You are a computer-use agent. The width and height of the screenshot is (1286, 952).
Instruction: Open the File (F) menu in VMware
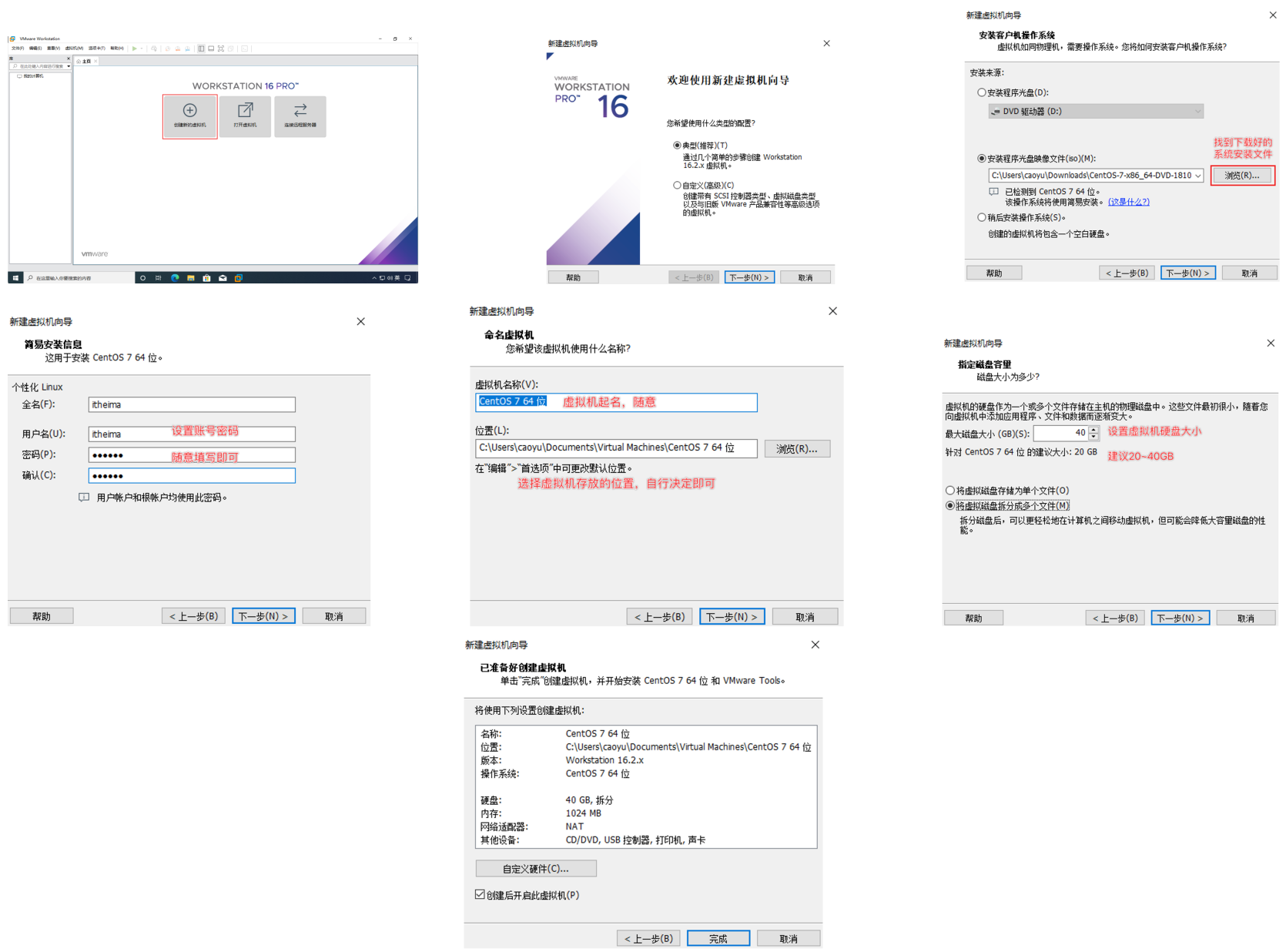click(18, 48)
